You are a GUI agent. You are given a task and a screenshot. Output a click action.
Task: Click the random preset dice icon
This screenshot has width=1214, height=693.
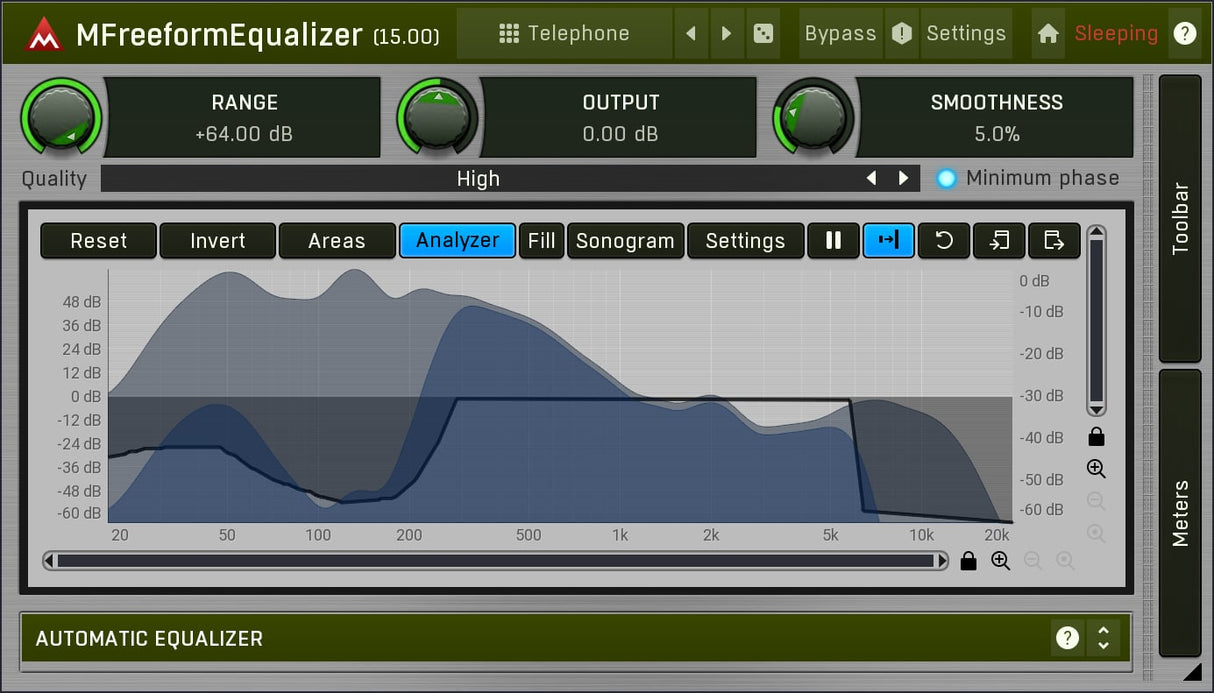click(763, 34)
